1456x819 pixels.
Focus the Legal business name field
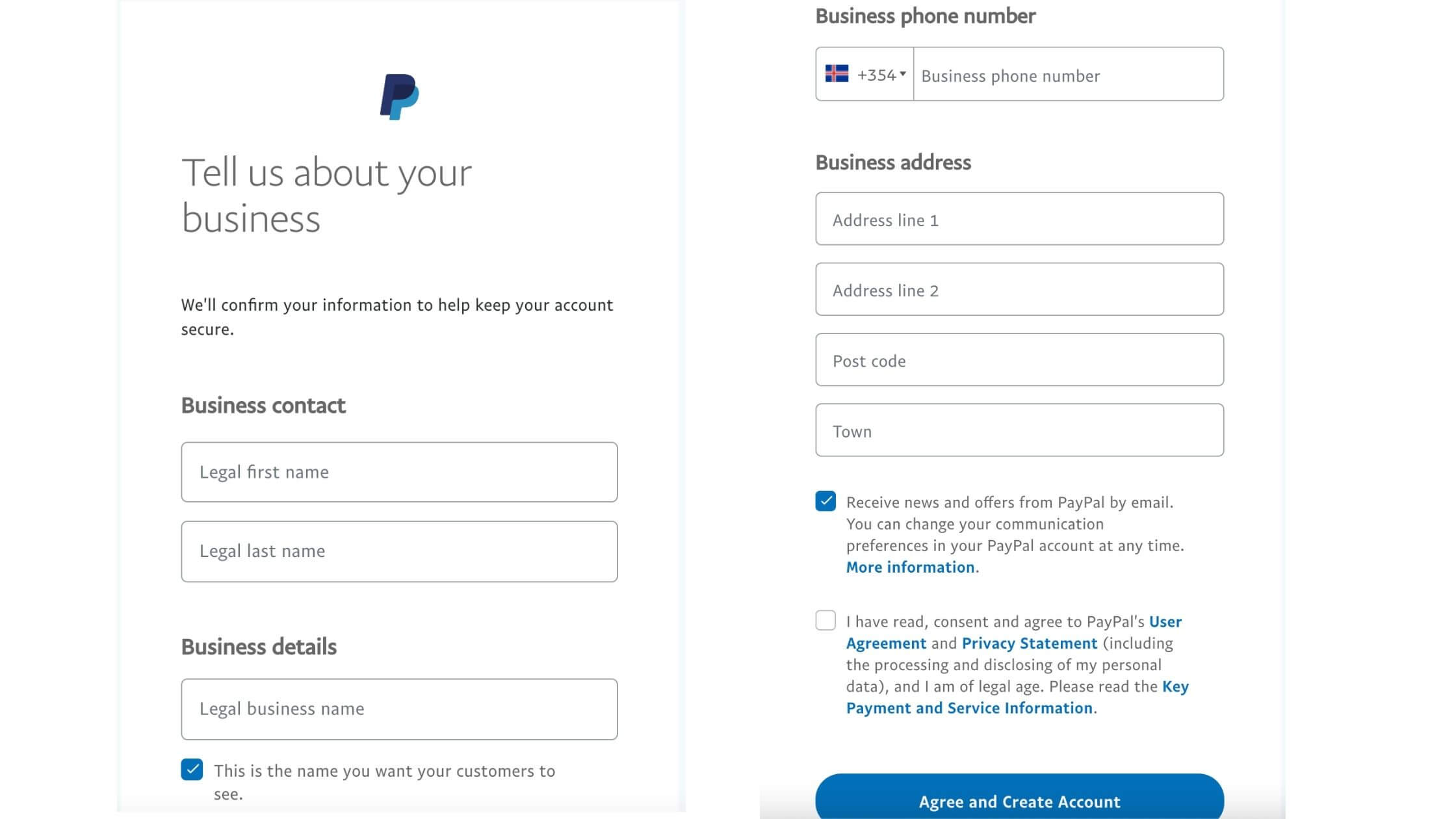coord(399,709)
